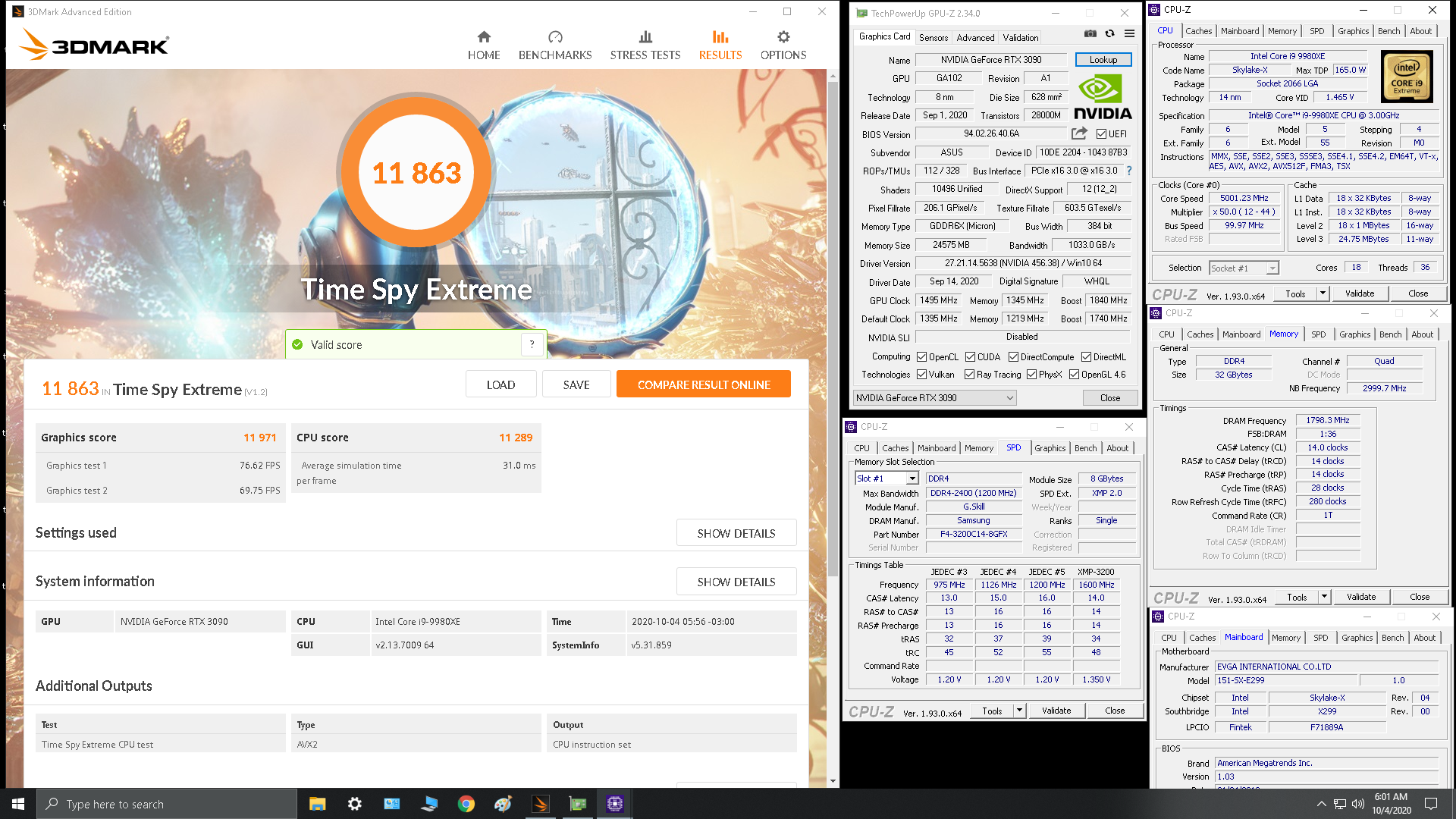Click the GPU-Z Close button
The width and height of the screenshot is (1456, 819).
click(1110, 398)
